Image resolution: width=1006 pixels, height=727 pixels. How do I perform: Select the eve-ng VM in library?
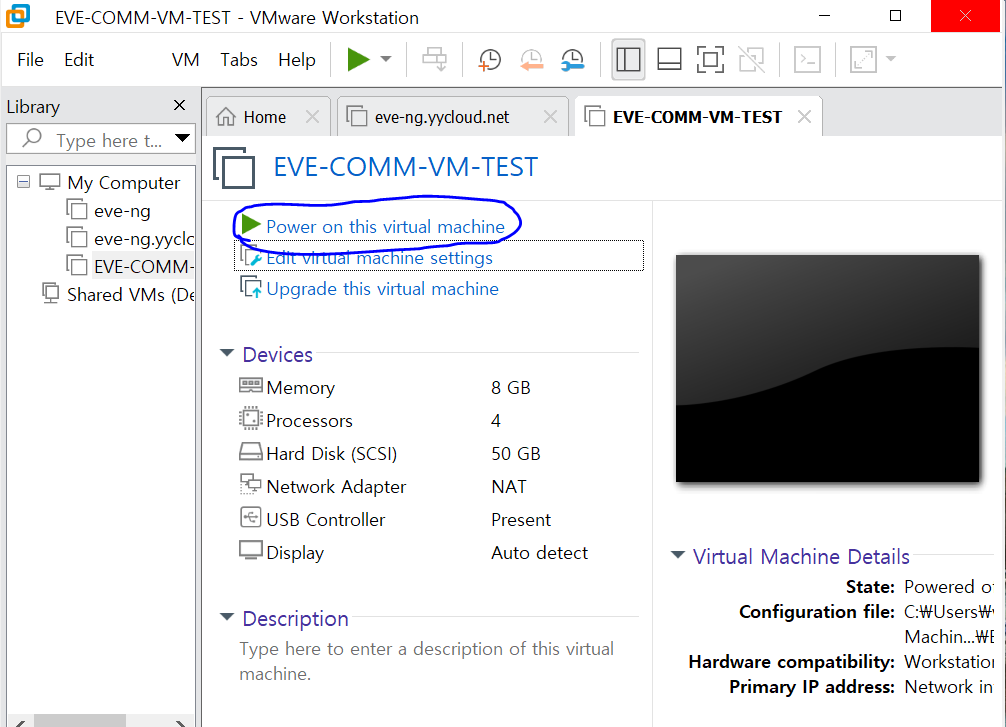122,210
